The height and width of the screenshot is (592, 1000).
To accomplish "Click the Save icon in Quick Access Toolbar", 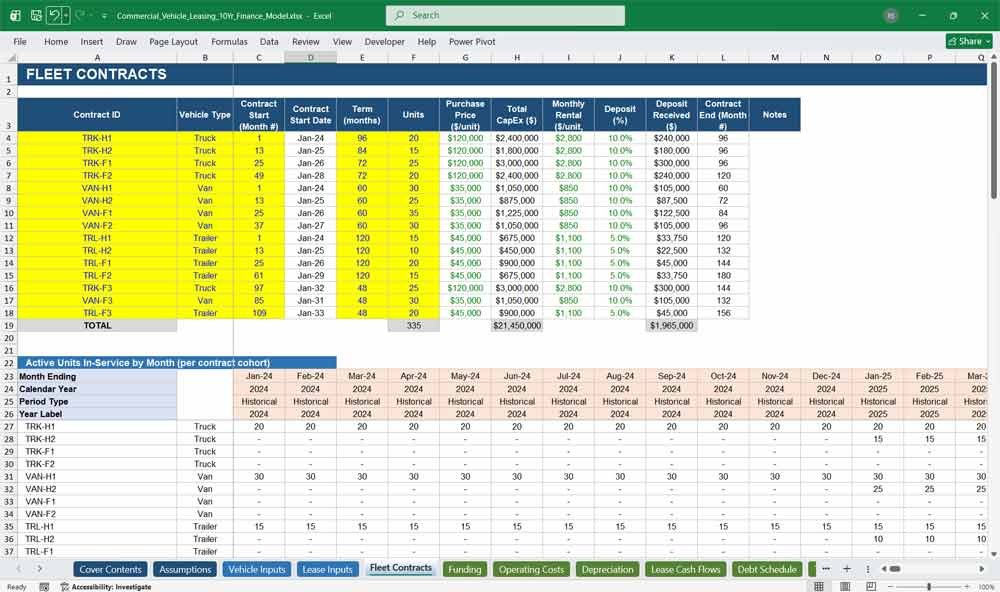I will click(x=36, y=15).
